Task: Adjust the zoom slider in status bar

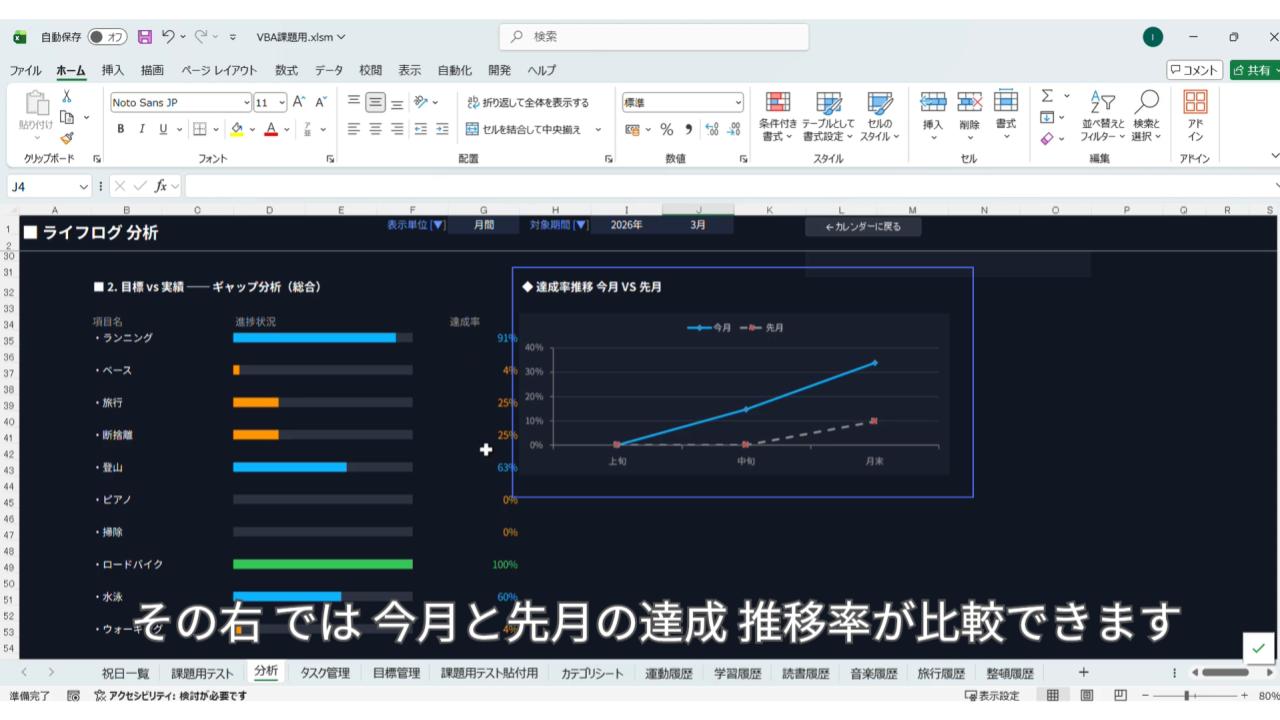Action: (x=1187, y=696)
